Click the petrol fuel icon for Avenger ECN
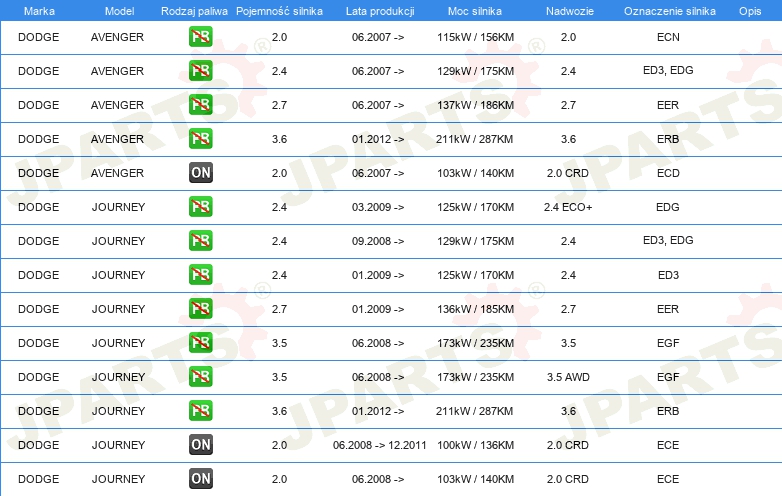782x496 pixels. tap(200, 37)
